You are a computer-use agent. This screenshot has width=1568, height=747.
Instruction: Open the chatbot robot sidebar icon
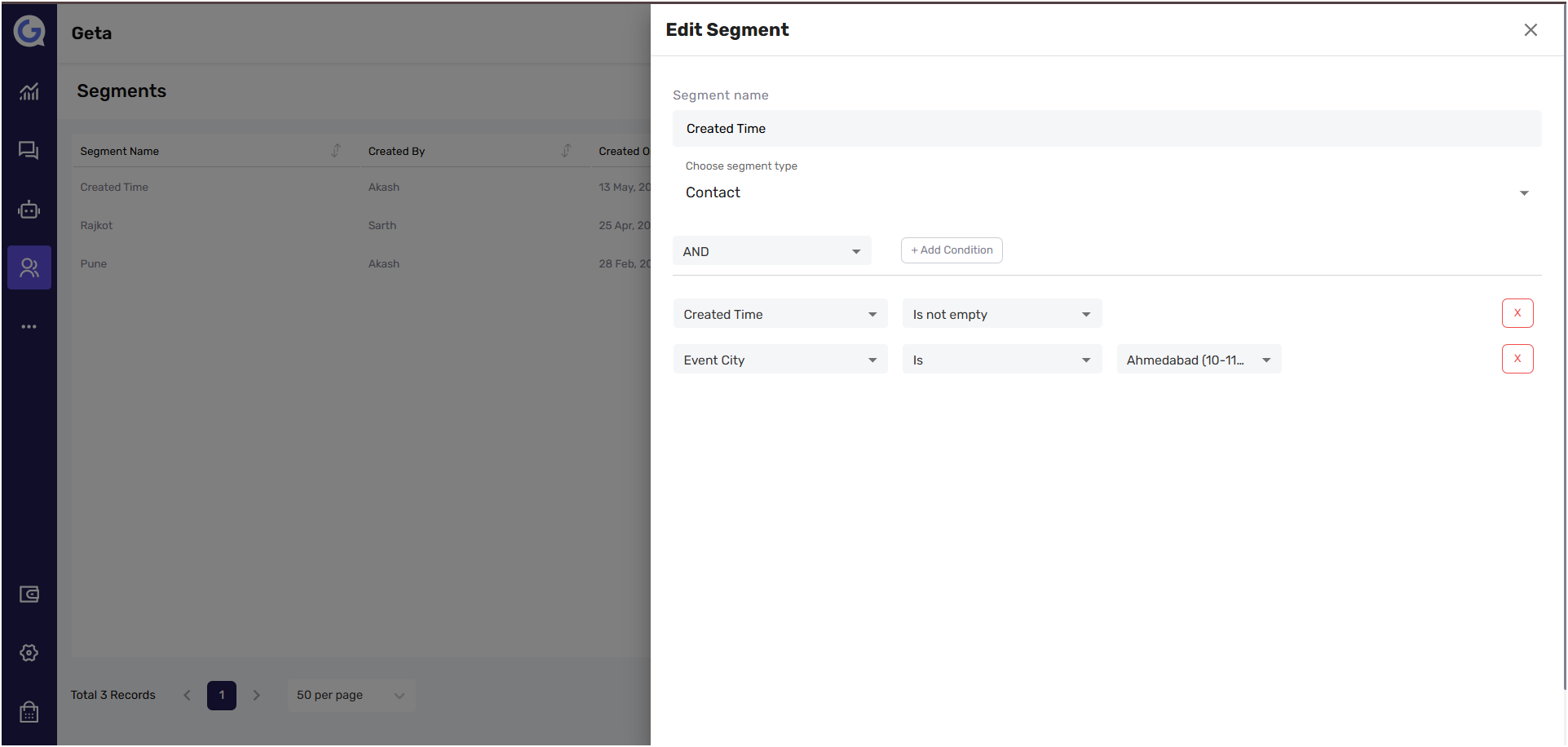29,210
